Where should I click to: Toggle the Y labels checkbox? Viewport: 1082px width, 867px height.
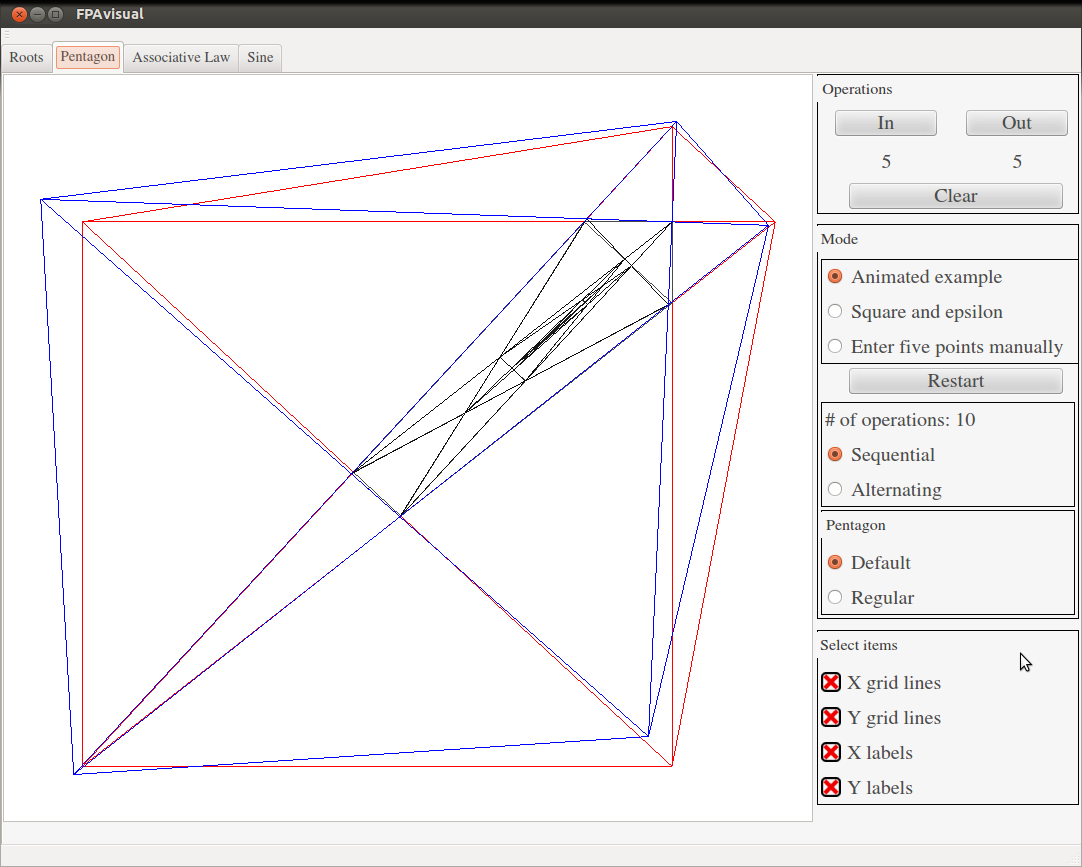coord(831,788)
